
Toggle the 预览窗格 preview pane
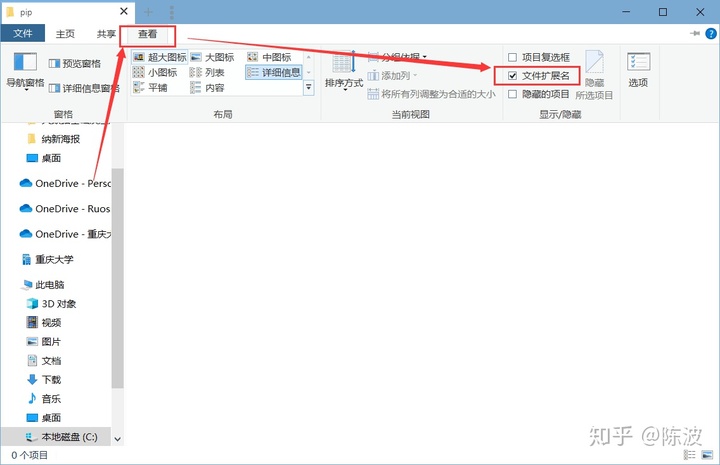(x=74, y=63)
